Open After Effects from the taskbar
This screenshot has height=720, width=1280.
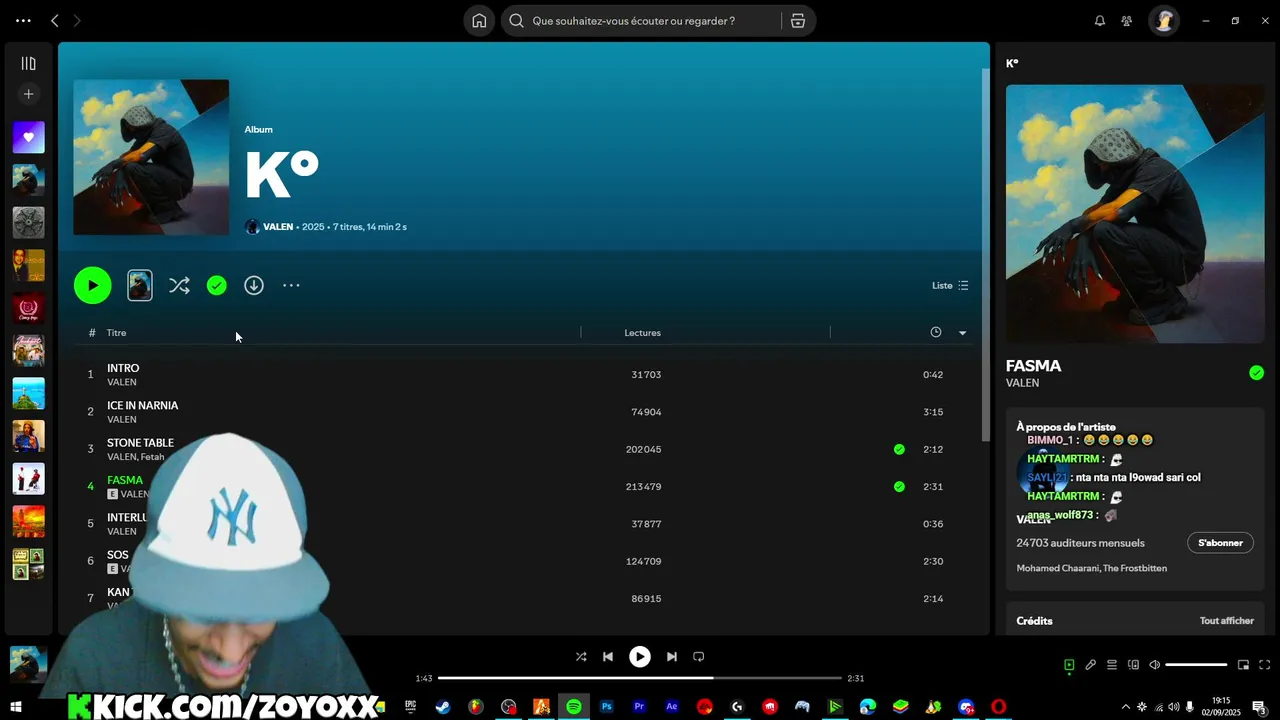(672, 707)
